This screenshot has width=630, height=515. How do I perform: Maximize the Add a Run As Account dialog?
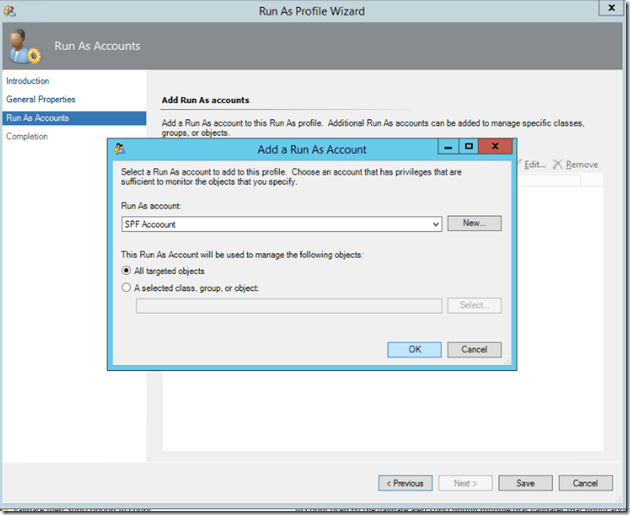coord(468,148)
